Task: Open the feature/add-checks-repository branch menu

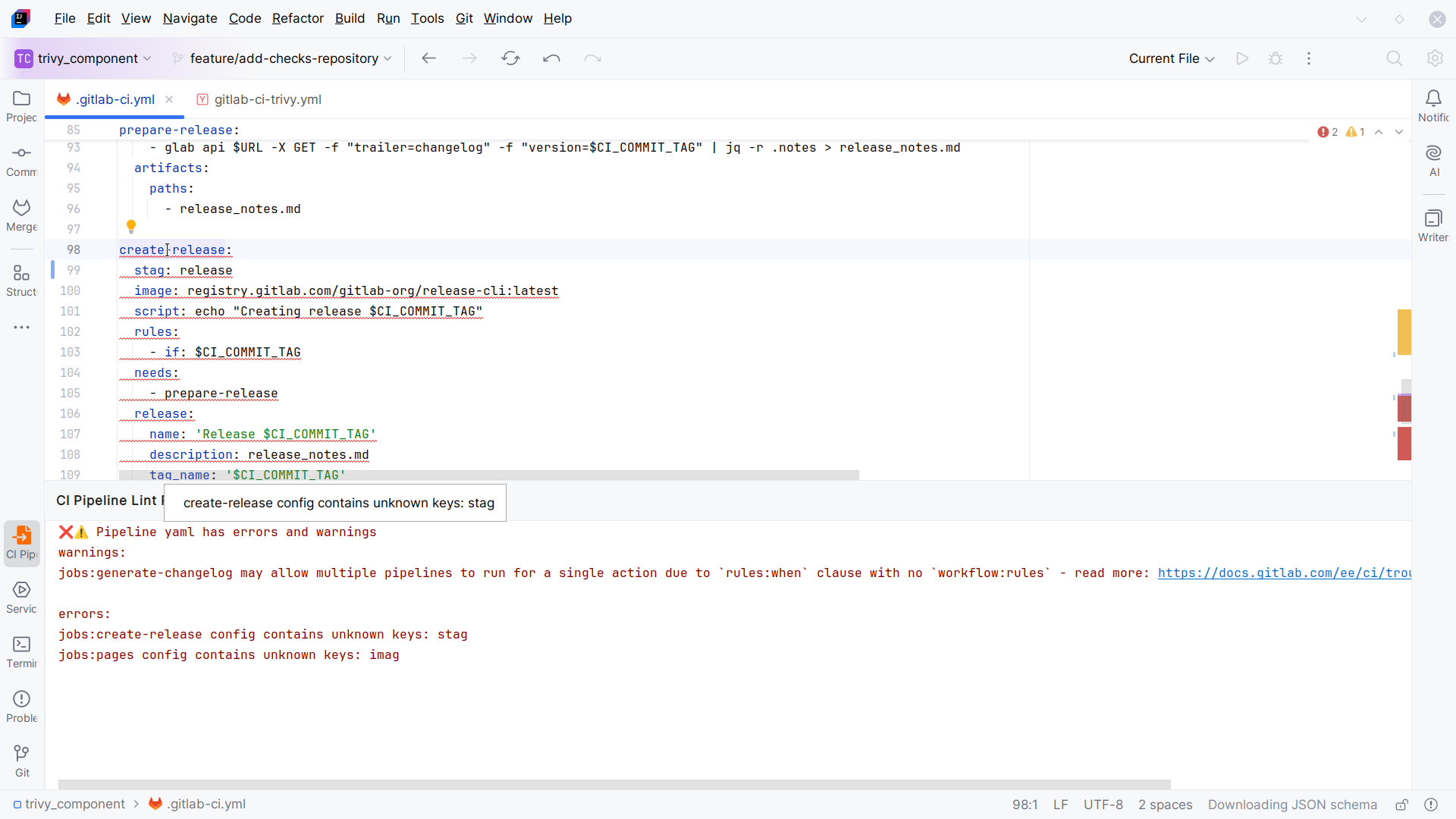Action: click(x=282, y=58)
